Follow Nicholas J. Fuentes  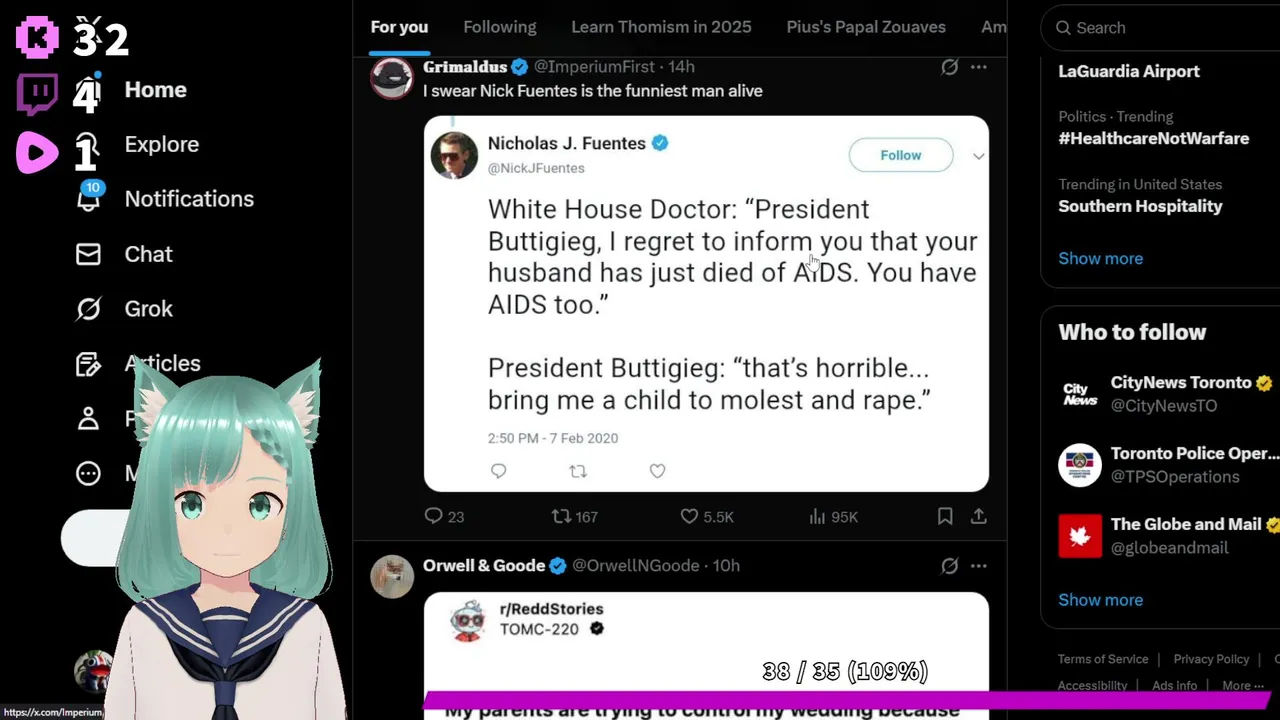coord(900,155)
